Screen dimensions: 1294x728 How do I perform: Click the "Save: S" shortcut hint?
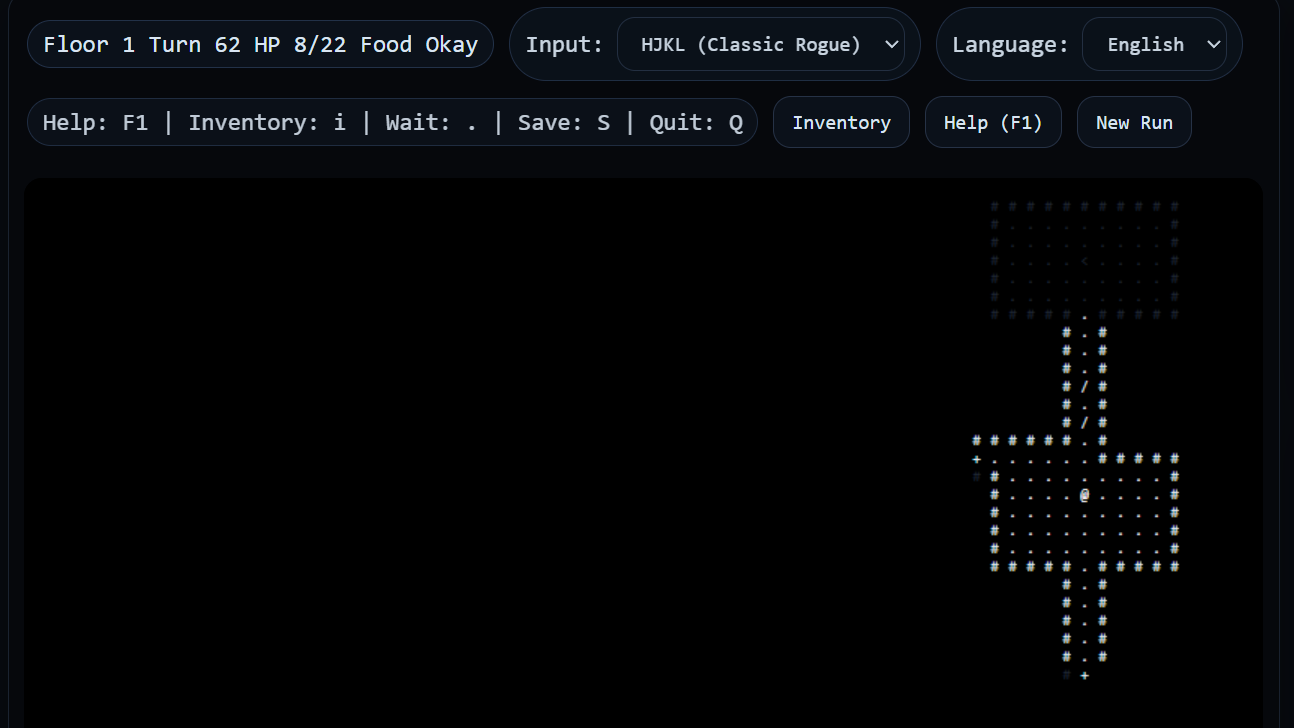[563, 122]
